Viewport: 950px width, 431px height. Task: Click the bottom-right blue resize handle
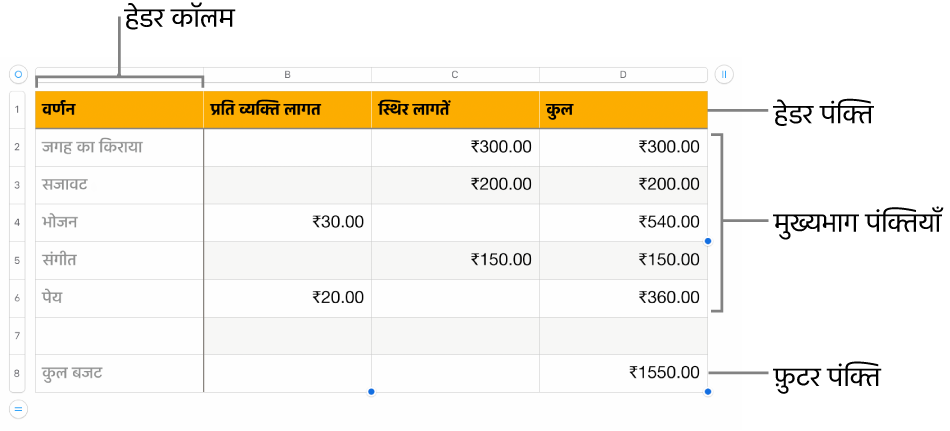(x=708, y=392)
